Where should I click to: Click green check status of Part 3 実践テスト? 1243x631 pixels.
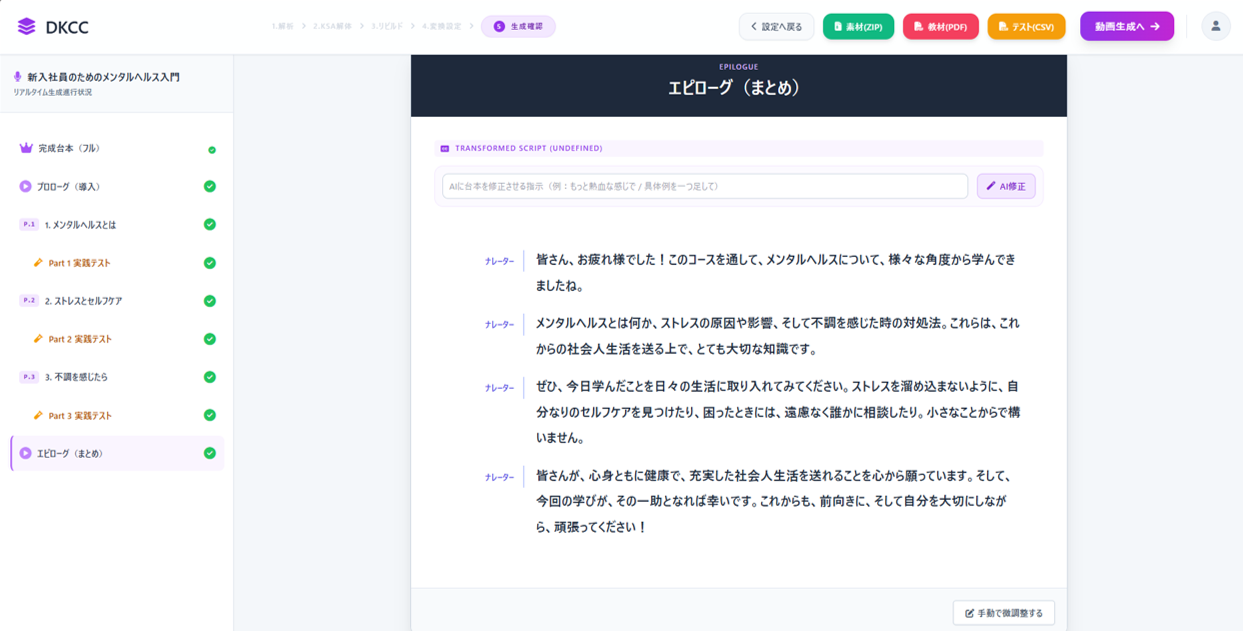pyautogui.click(x=210, y=415)
